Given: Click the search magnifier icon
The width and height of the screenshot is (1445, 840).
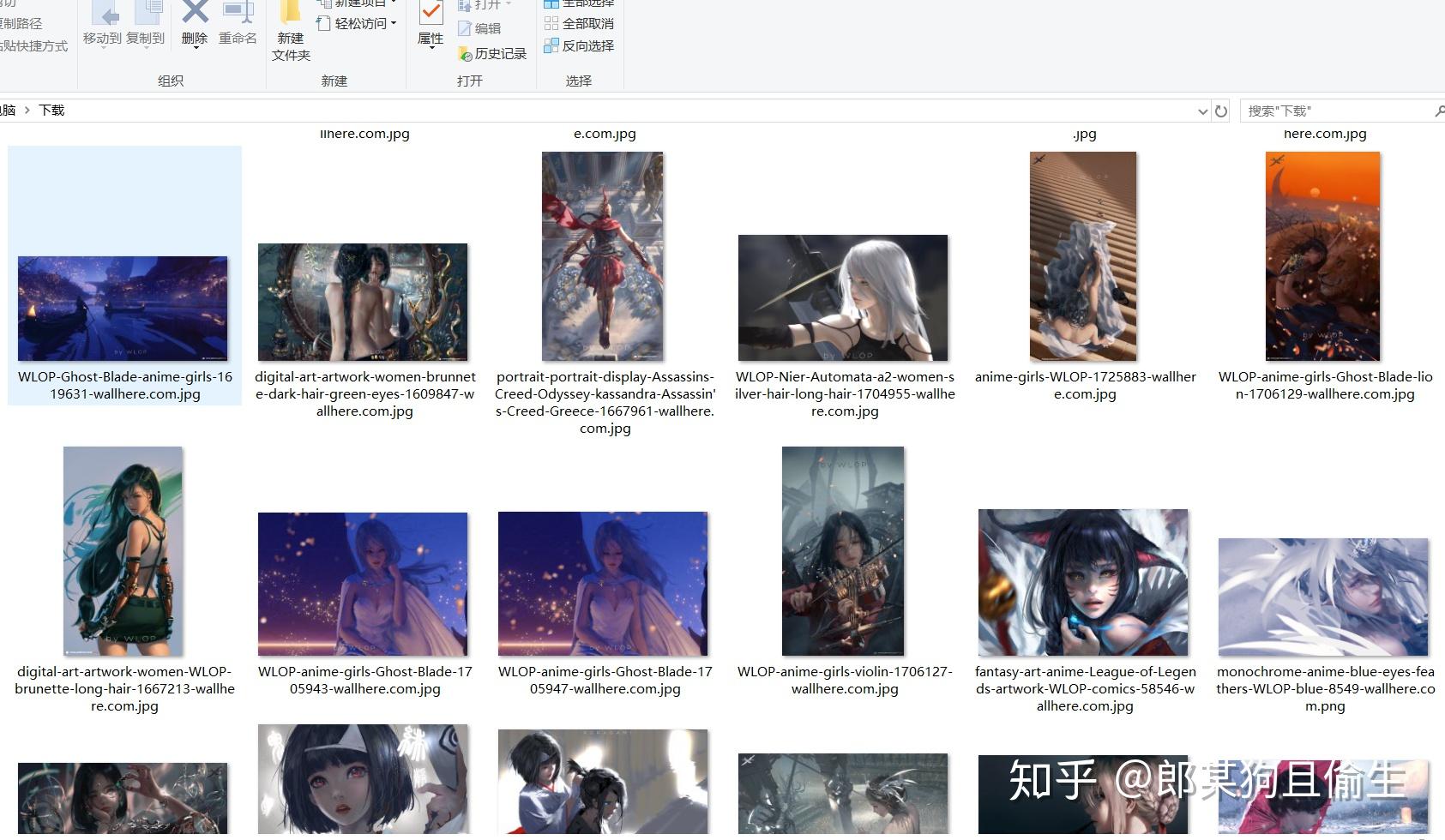Looking at the screenshot, I should coord(1438,111).
